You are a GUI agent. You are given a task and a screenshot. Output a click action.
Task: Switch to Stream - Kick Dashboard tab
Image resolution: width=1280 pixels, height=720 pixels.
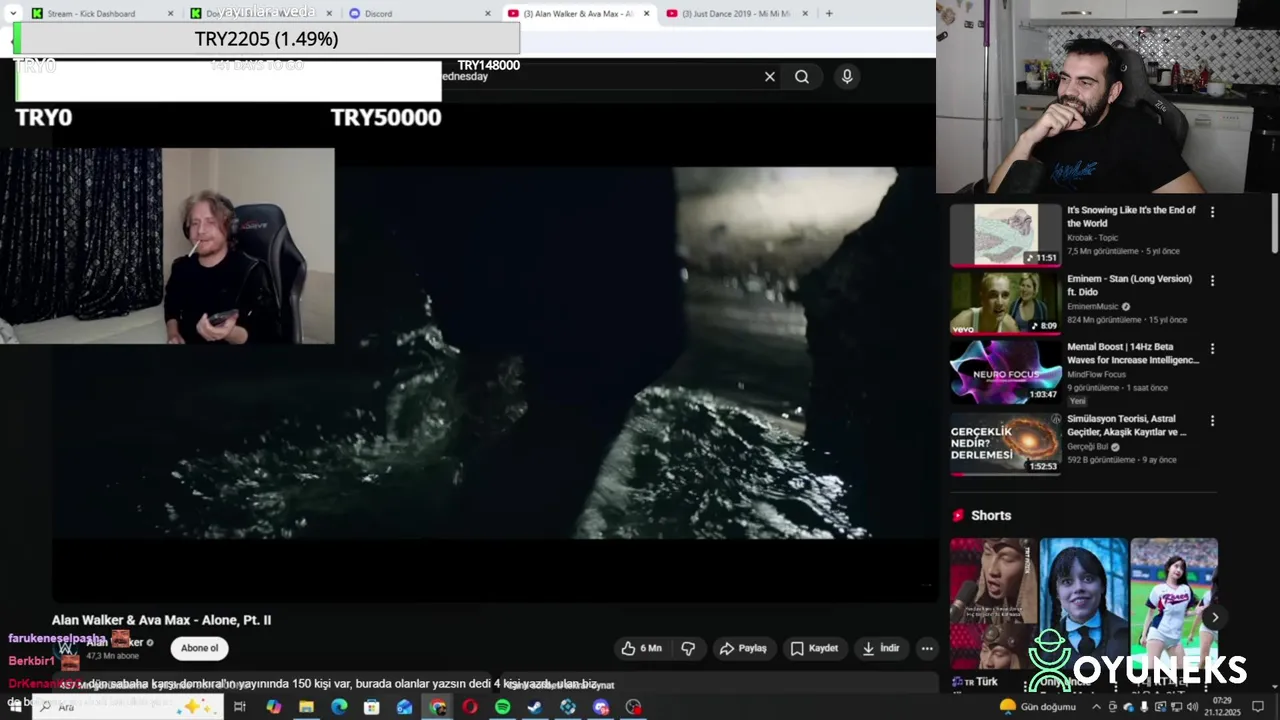point(100,13)
